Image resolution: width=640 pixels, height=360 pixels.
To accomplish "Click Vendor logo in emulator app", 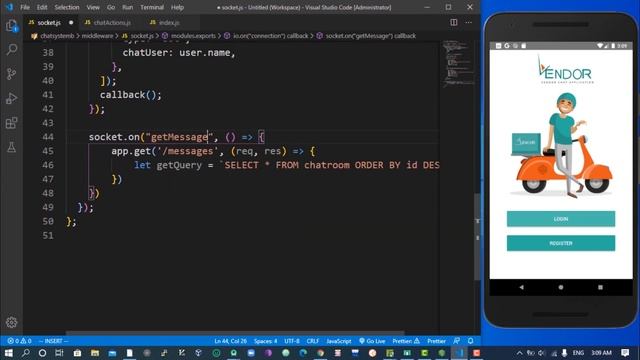I will pos(565,70).
